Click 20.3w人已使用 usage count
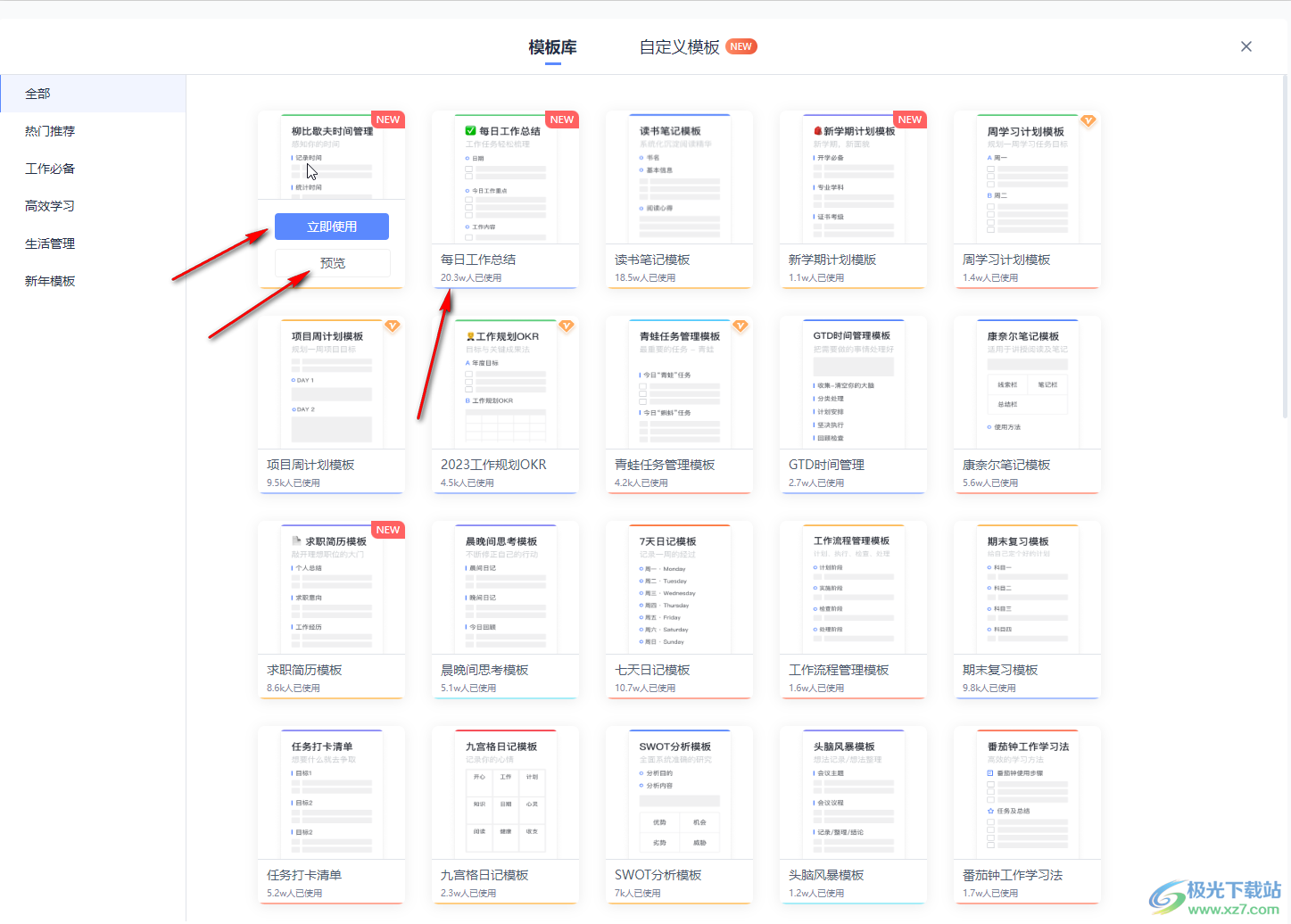The height and width of the screenshot is (924, 1291). point(471,278)
